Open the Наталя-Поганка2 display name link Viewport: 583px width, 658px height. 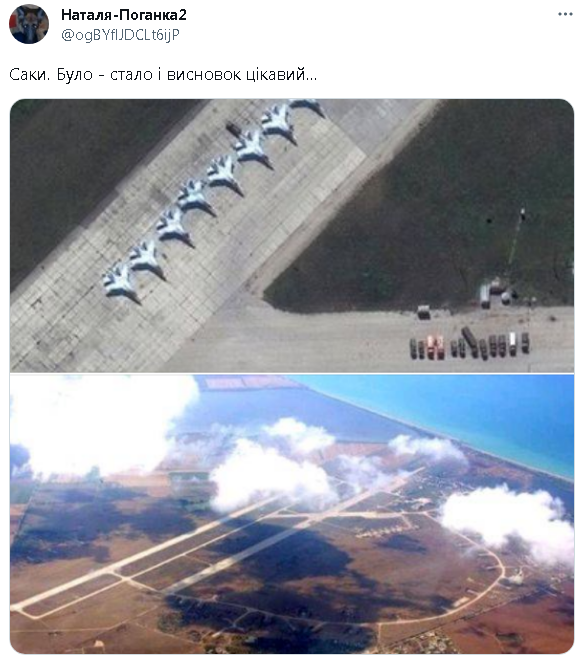click(124, 15)
